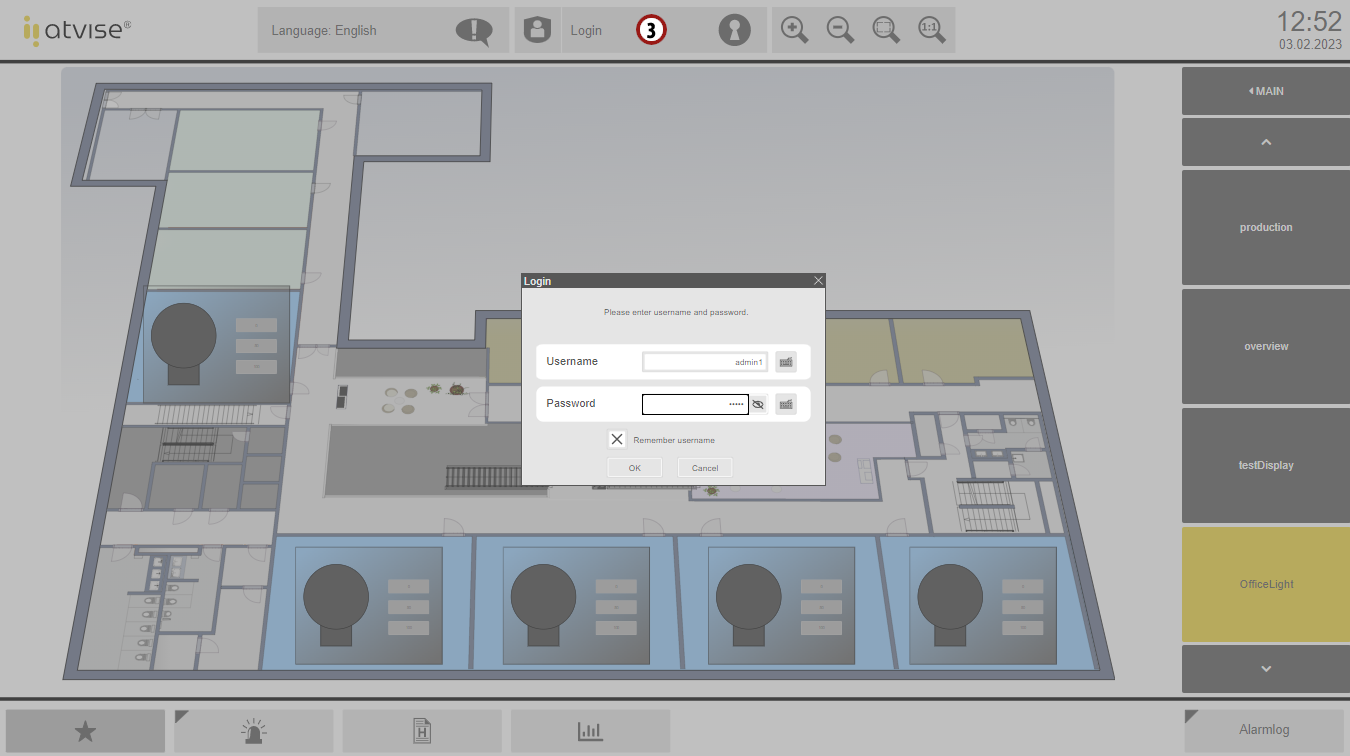Select the zoom-to-area magnifier icon

tap(886, 30)
